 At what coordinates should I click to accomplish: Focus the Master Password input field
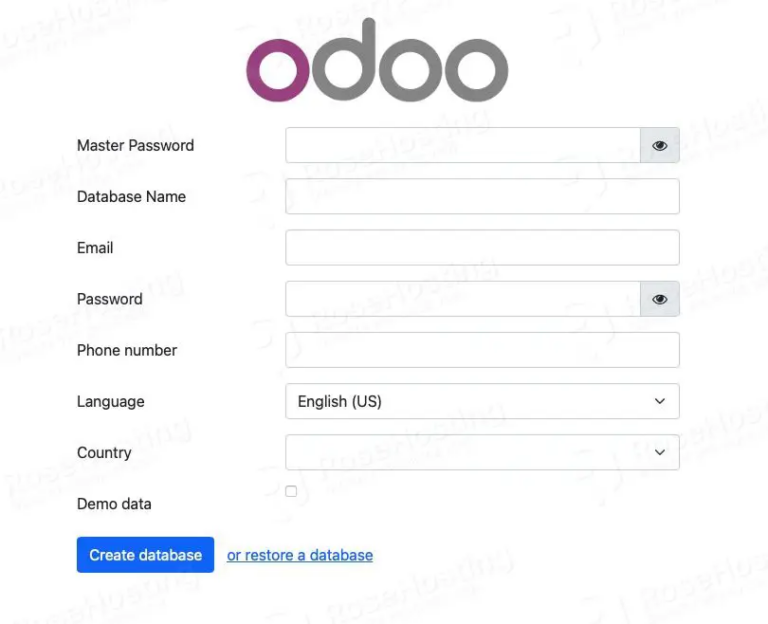coord(463,145)
